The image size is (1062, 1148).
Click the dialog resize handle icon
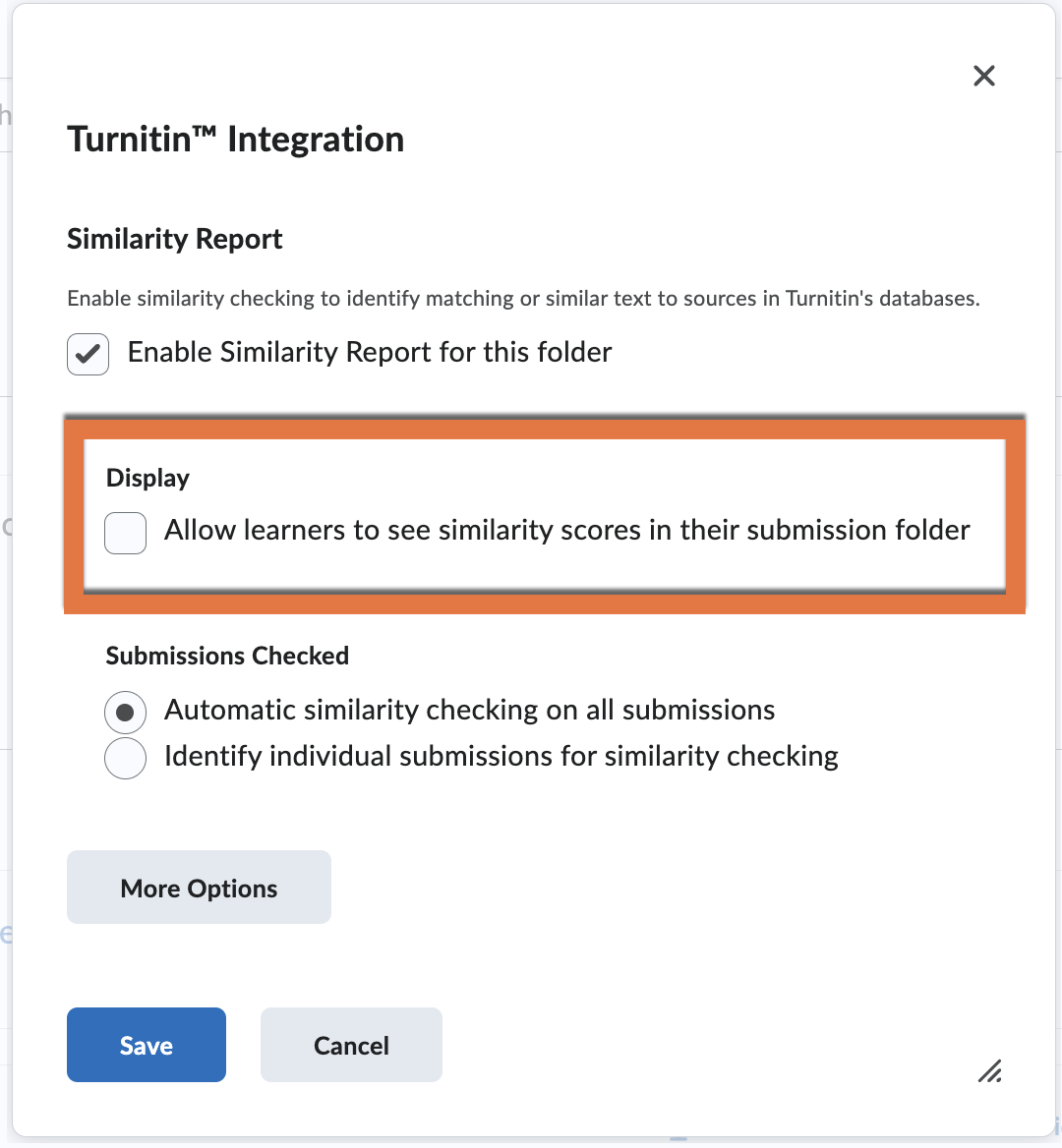pyautogui.click(x=989, y=1071)
